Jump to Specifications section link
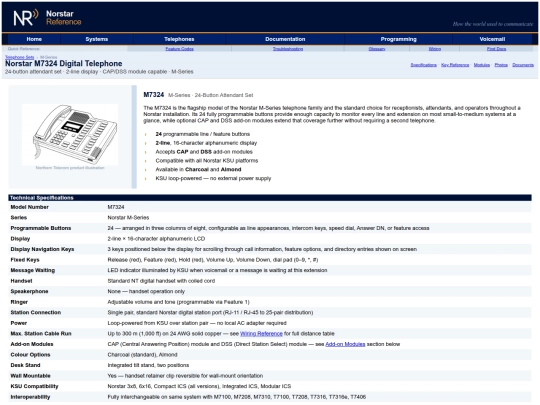The height and width of the screenshot is (405, 540). [423, 65]
